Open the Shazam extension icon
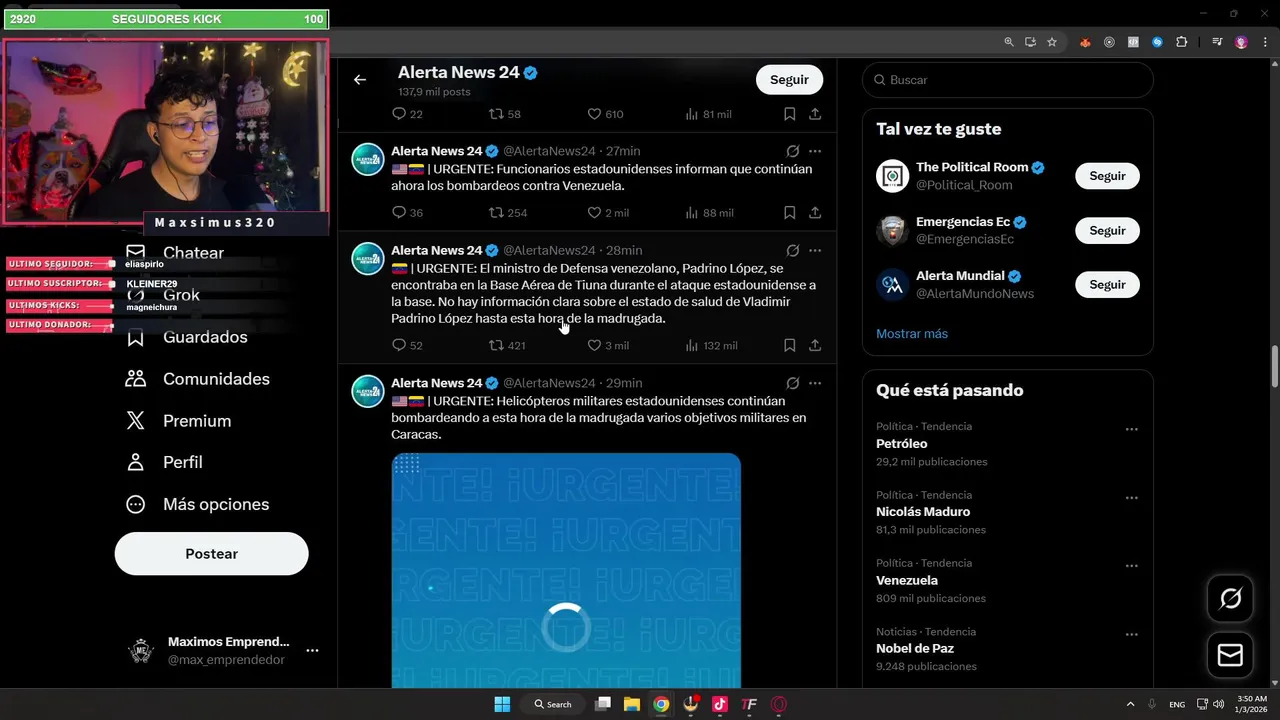 (x=1158, y=42)
